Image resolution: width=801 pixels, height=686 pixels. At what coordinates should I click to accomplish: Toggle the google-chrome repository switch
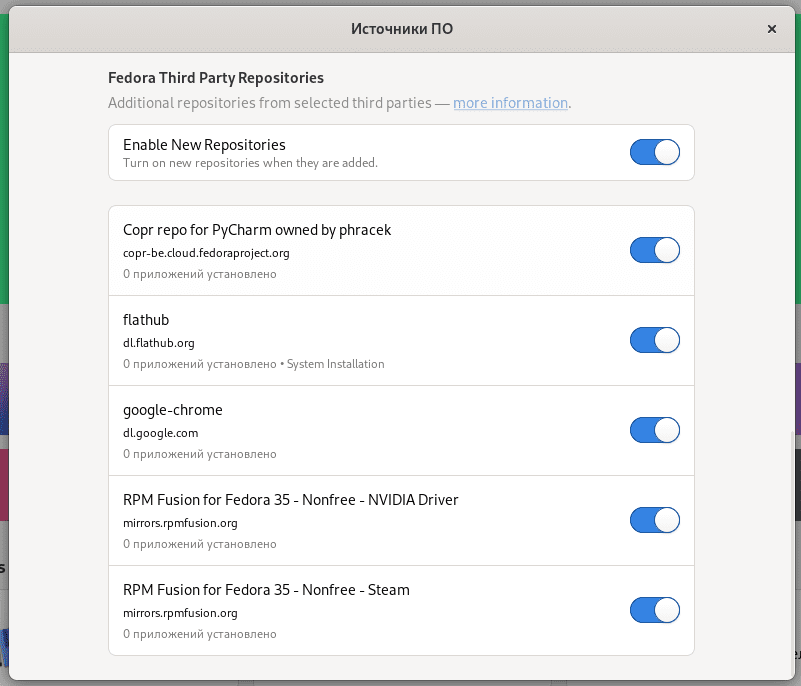point(654,430)
